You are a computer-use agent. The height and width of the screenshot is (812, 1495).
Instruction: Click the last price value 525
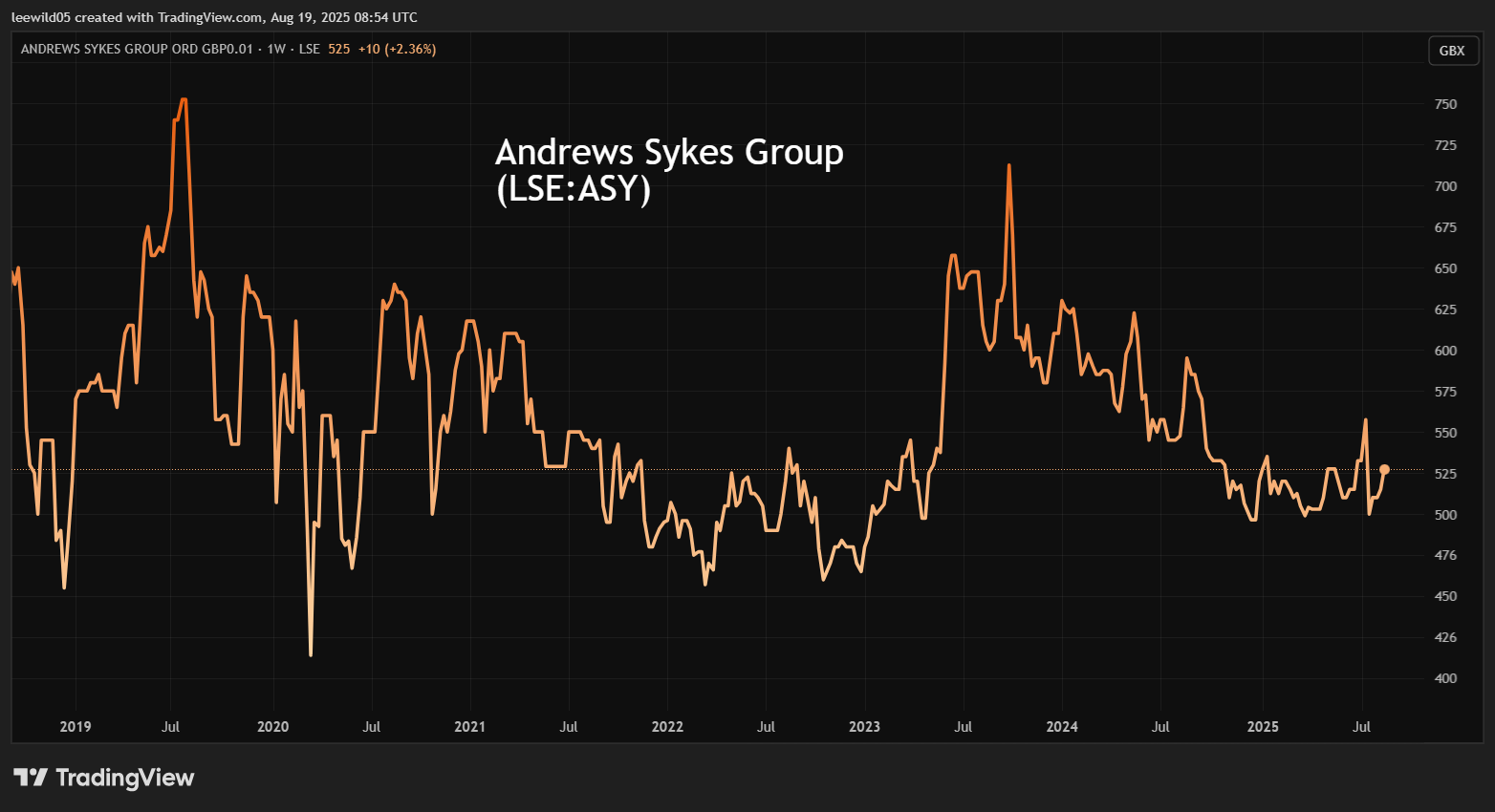[x=339, y=49]
